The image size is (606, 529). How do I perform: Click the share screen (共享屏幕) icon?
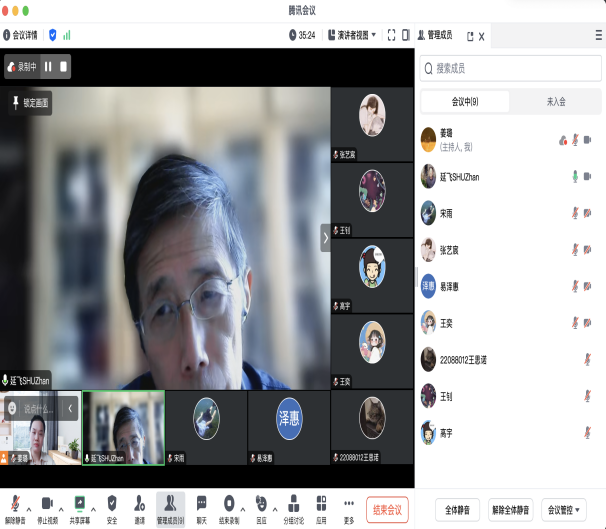(x=79, y=503)
